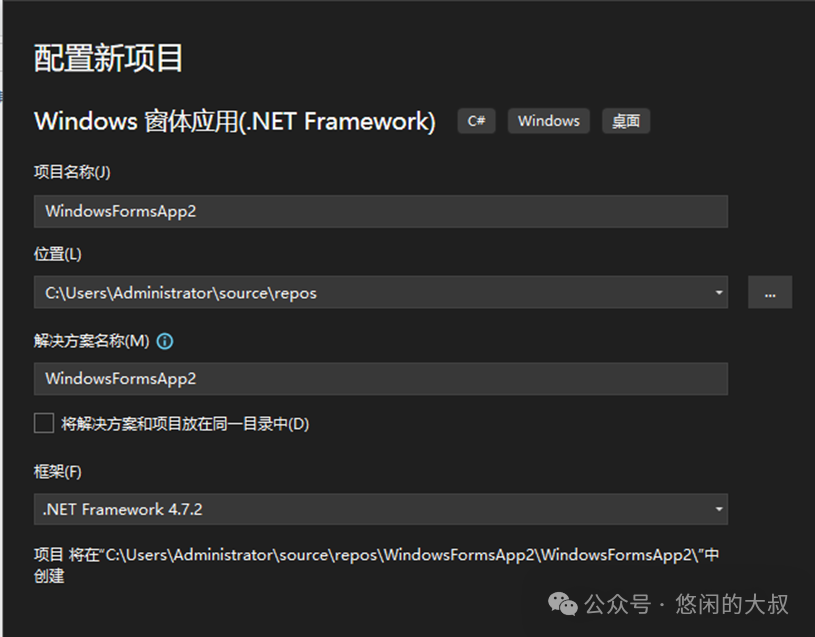
Task: Click the 解决方案名称(M) label
Action: 91,341
